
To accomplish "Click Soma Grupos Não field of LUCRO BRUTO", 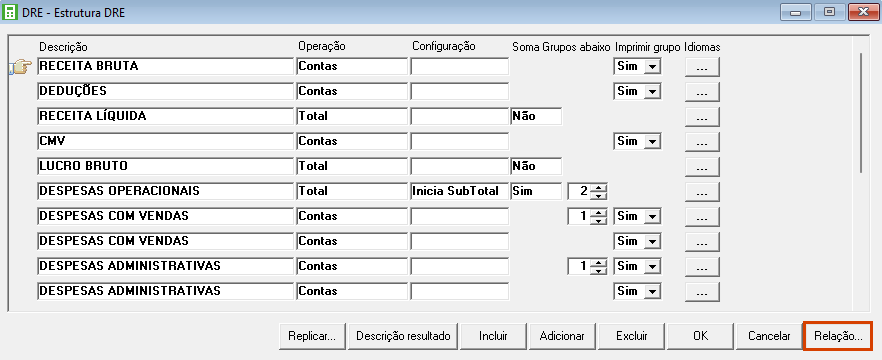I will click(x=536, y=166).
